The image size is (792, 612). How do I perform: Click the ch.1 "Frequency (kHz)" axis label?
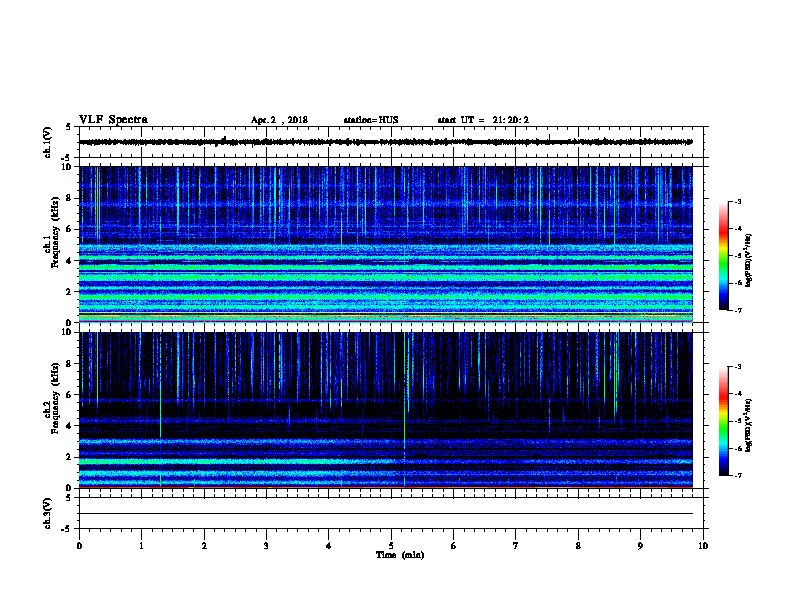coord(55,233)
